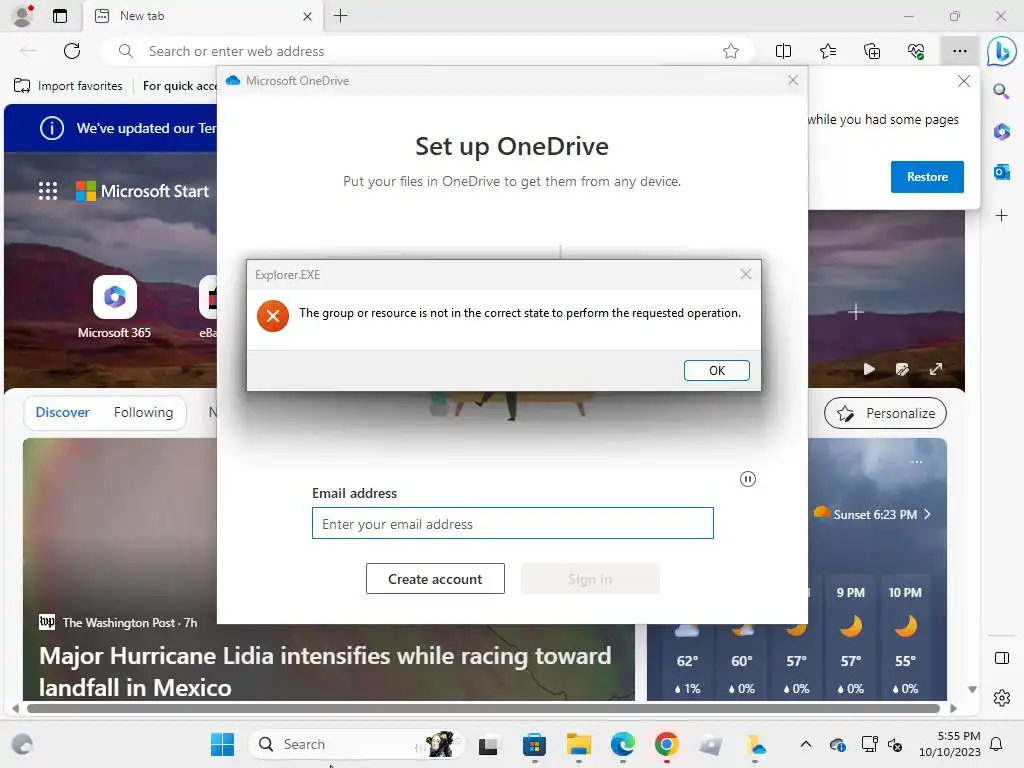
Task: Edit the page background image
Action: coord(902,369)
